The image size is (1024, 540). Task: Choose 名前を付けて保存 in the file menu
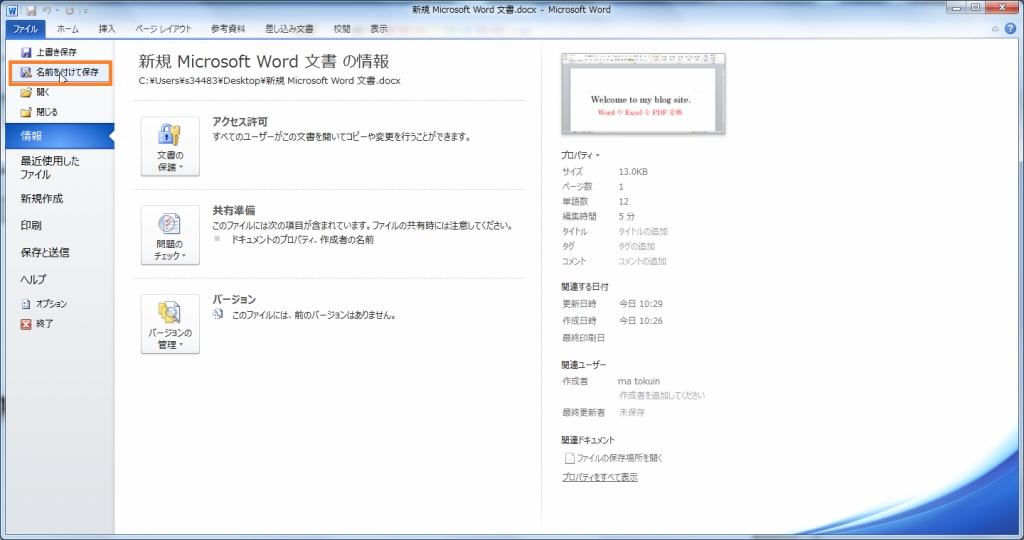pos(60,72)
